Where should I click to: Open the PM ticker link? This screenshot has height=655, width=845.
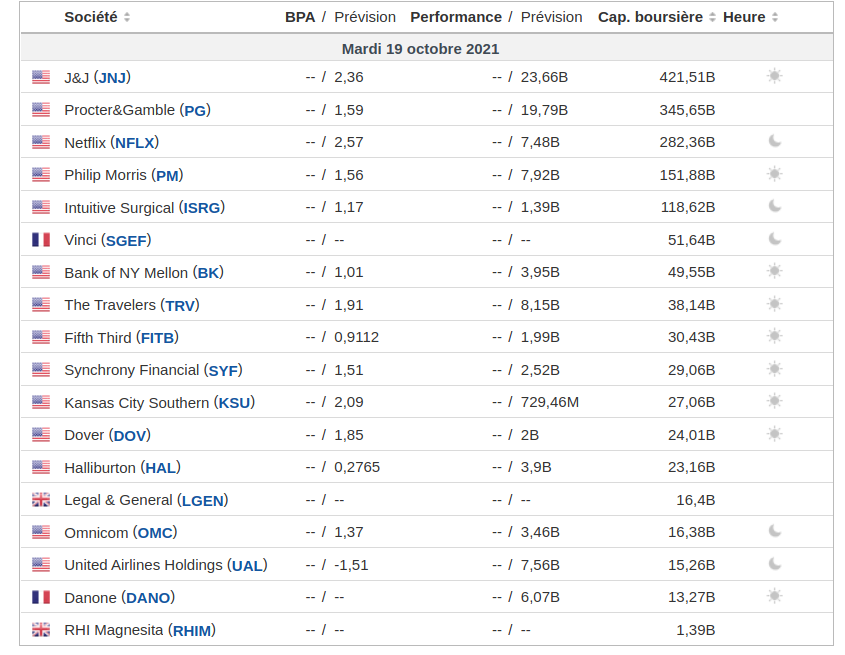coord(167,176)
